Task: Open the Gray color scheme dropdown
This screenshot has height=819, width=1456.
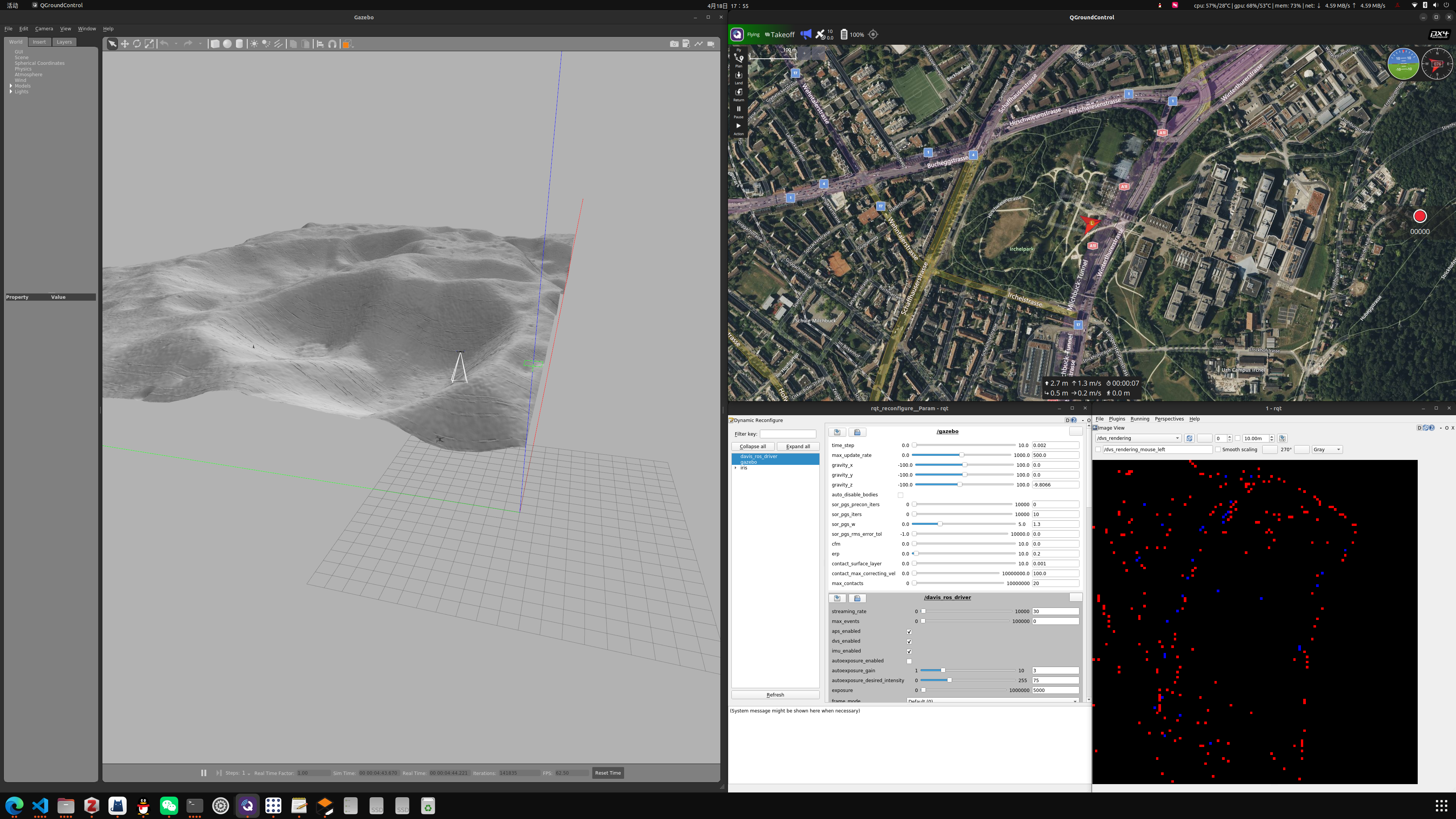Action: 1327,449
